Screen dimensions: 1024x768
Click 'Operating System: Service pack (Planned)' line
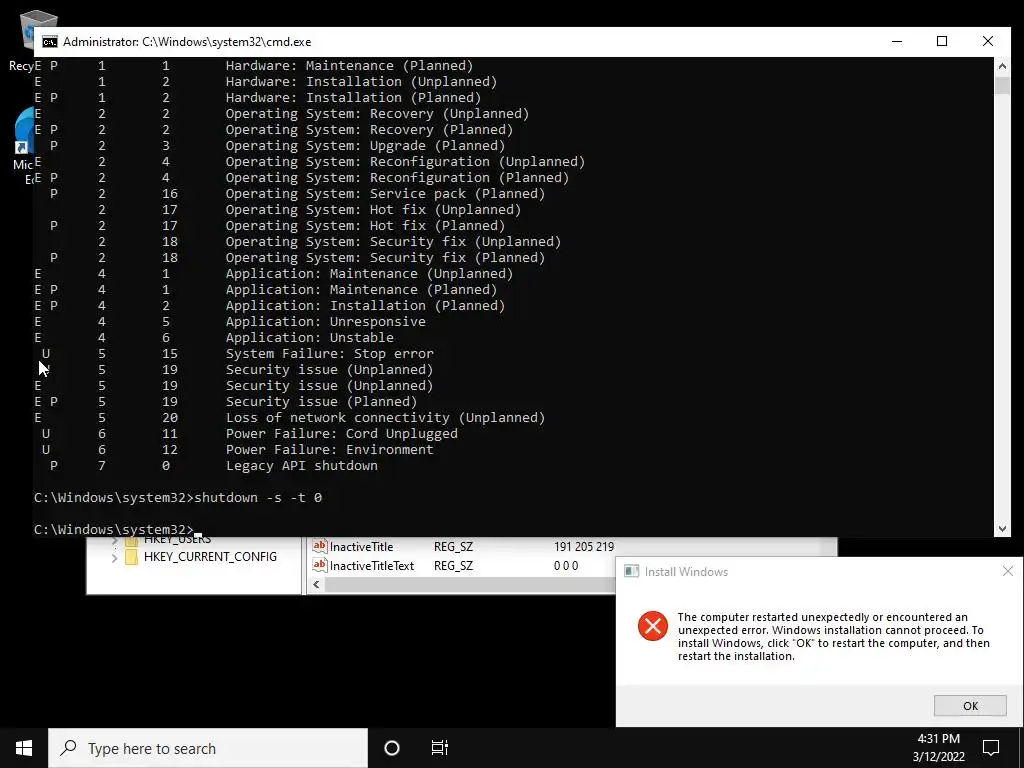pos(385,193)
